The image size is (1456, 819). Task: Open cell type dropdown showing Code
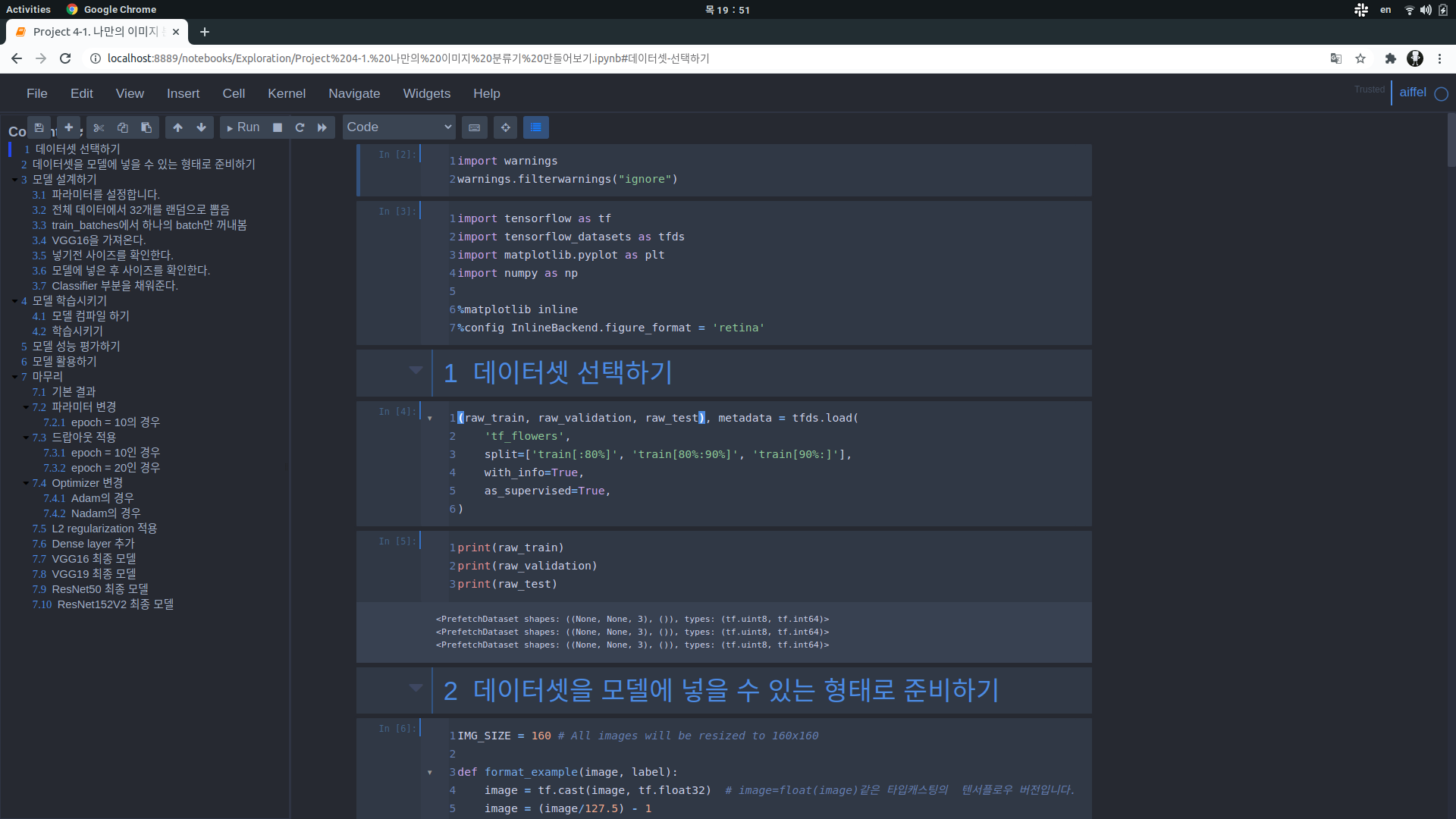(x=399, y=127)
